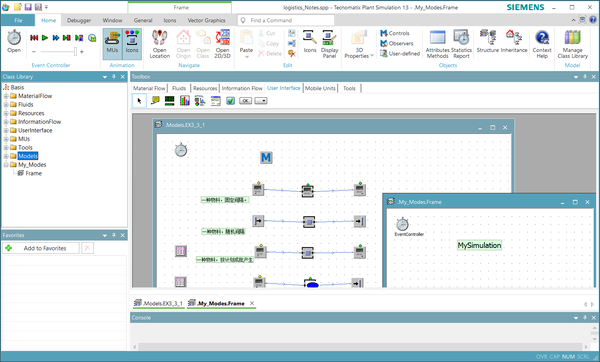Select the Comment object in Toolbox
The width and height of the screenshot is (600, 362).
point(155,101)
